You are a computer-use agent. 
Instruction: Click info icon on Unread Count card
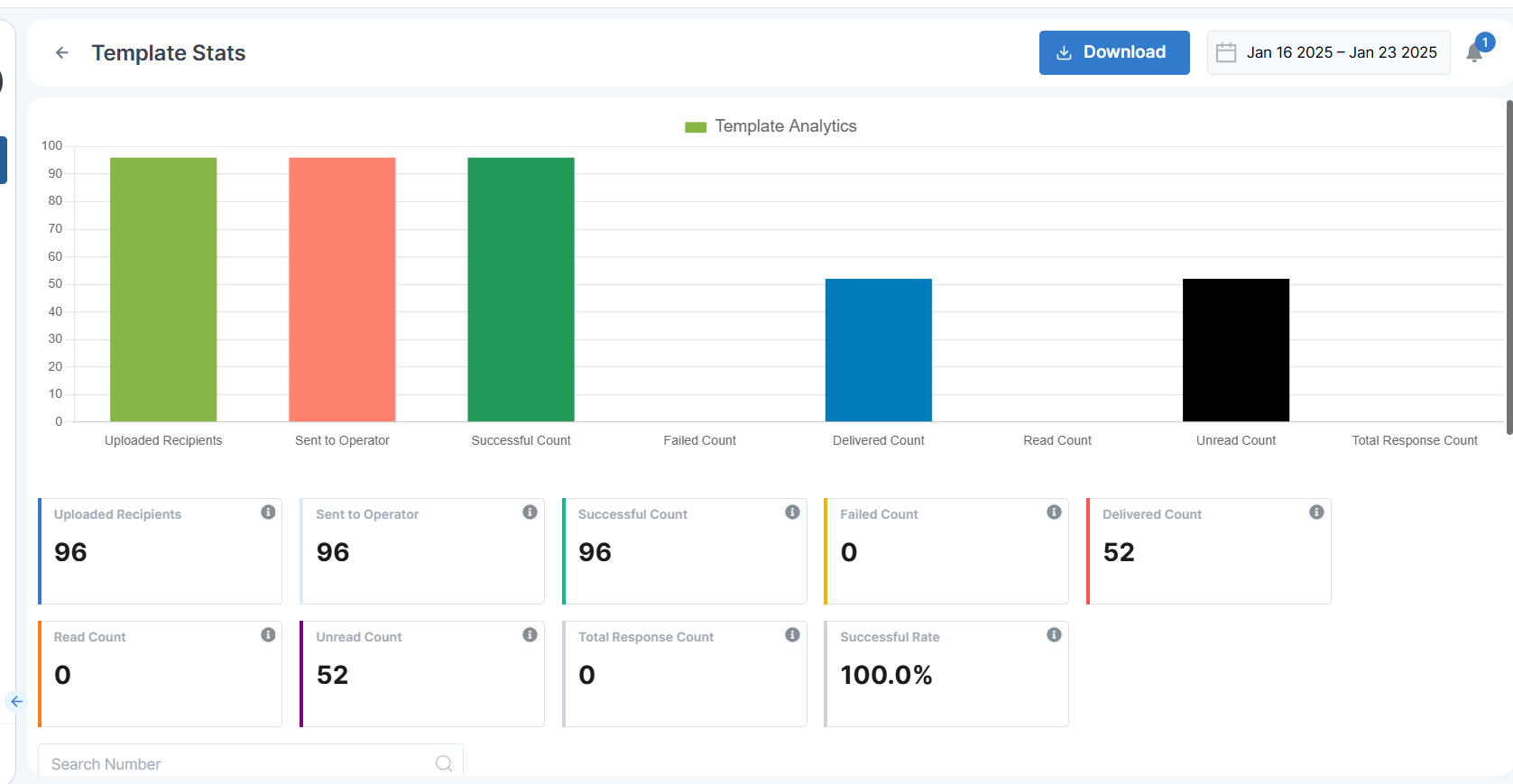[x=530, y=635]
